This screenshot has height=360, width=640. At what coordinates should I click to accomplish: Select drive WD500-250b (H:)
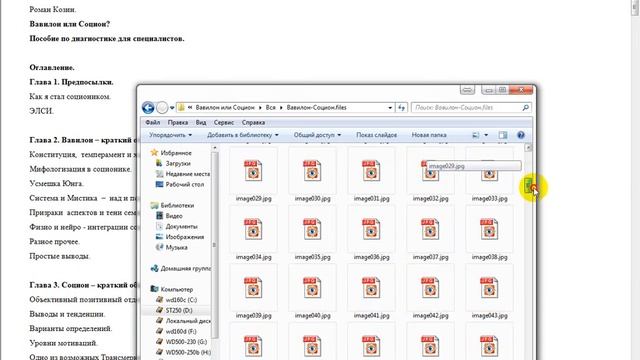183,353
